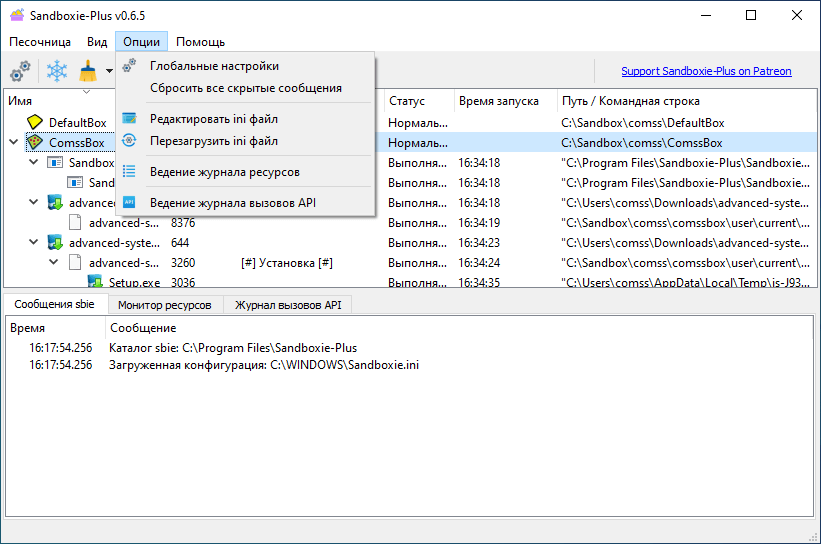Collapse the Sandbox process tree node

[34, 162]
